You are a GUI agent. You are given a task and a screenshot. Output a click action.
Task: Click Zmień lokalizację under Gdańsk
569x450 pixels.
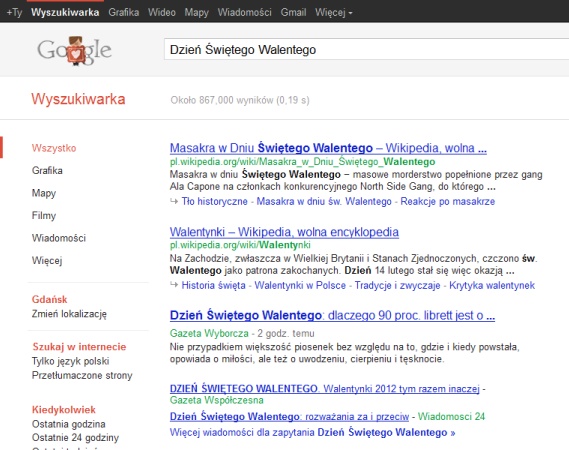[x=69, y=314]
